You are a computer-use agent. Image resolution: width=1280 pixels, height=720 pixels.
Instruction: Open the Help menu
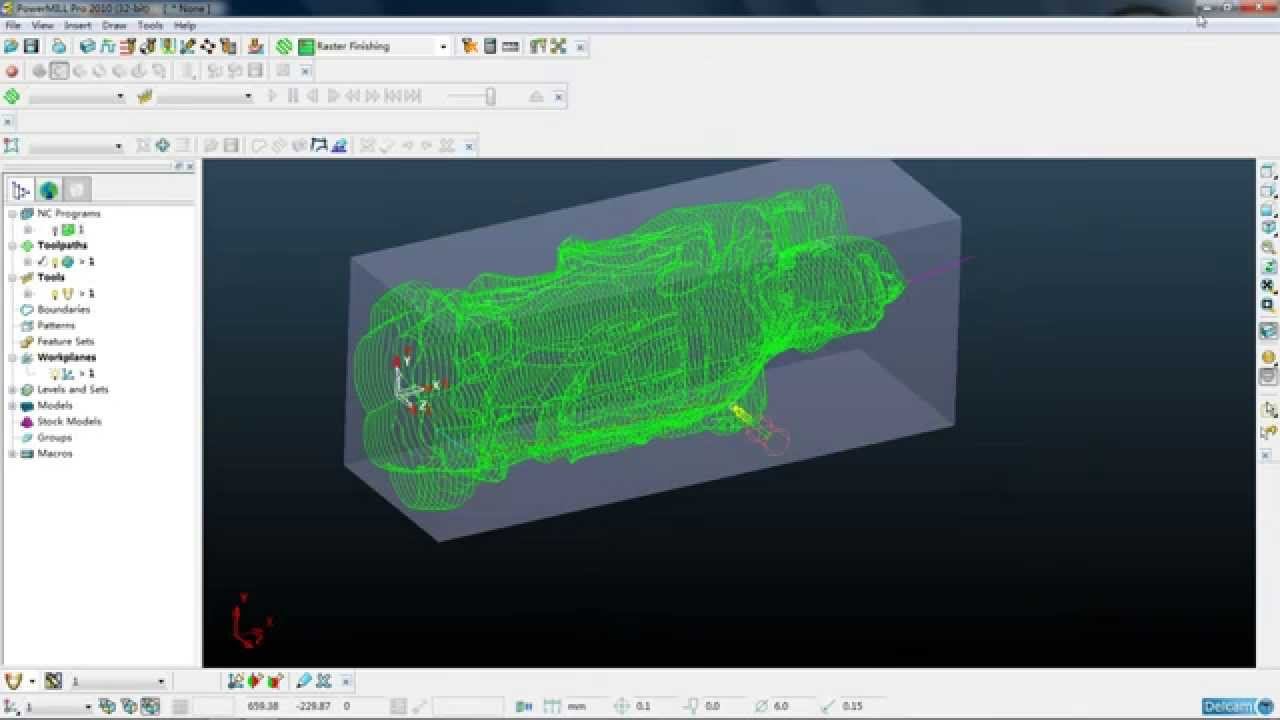[185, 25]
